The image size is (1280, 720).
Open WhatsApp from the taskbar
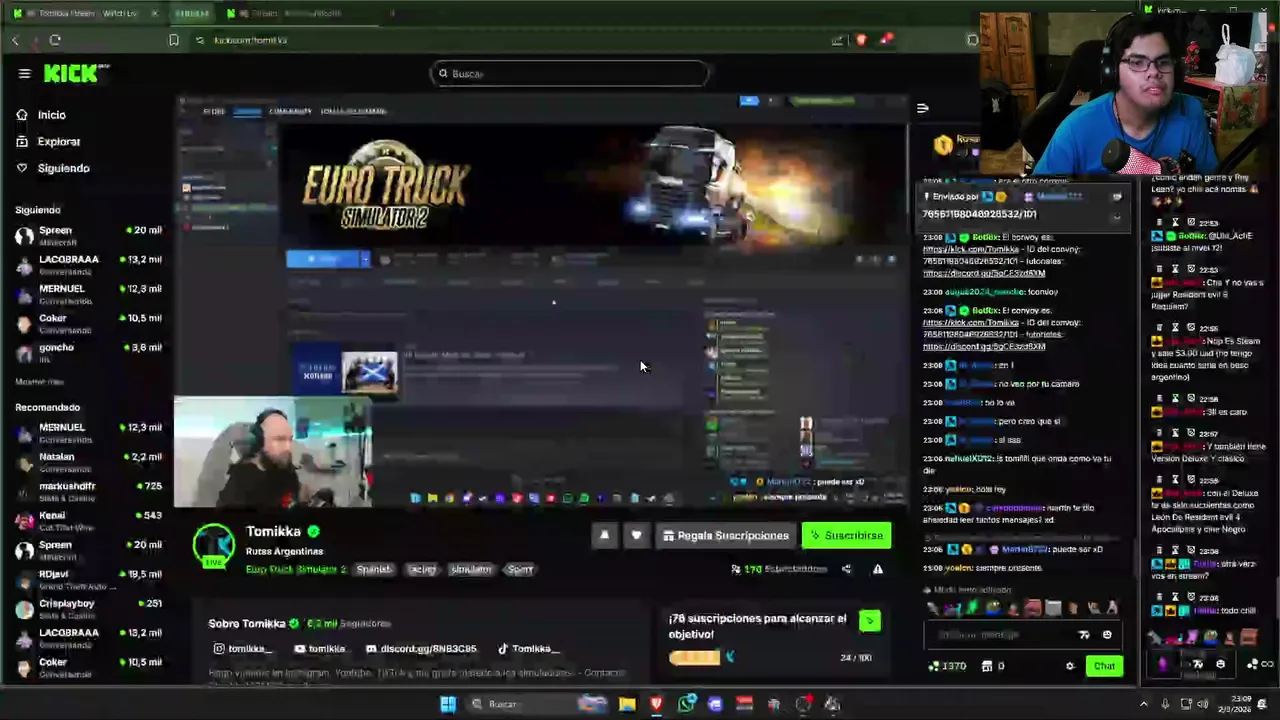(x=686, y=704)
